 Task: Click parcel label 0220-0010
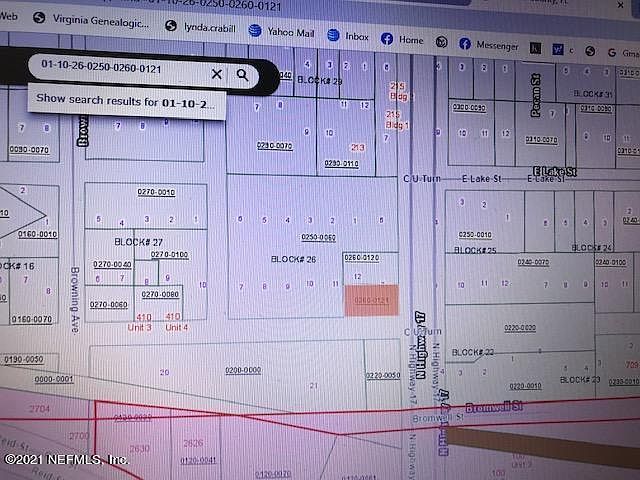pos(525,386)
